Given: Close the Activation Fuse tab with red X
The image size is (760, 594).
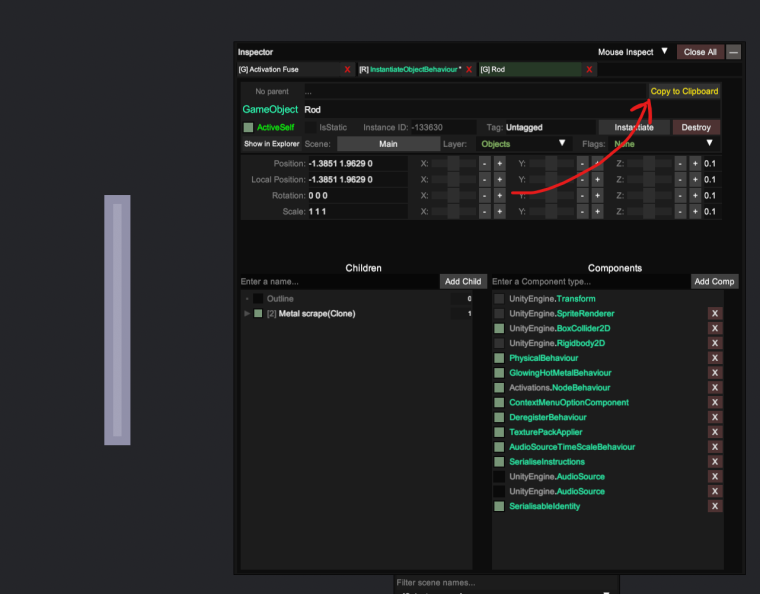Looking at the screenshot, I should point(347,69).
